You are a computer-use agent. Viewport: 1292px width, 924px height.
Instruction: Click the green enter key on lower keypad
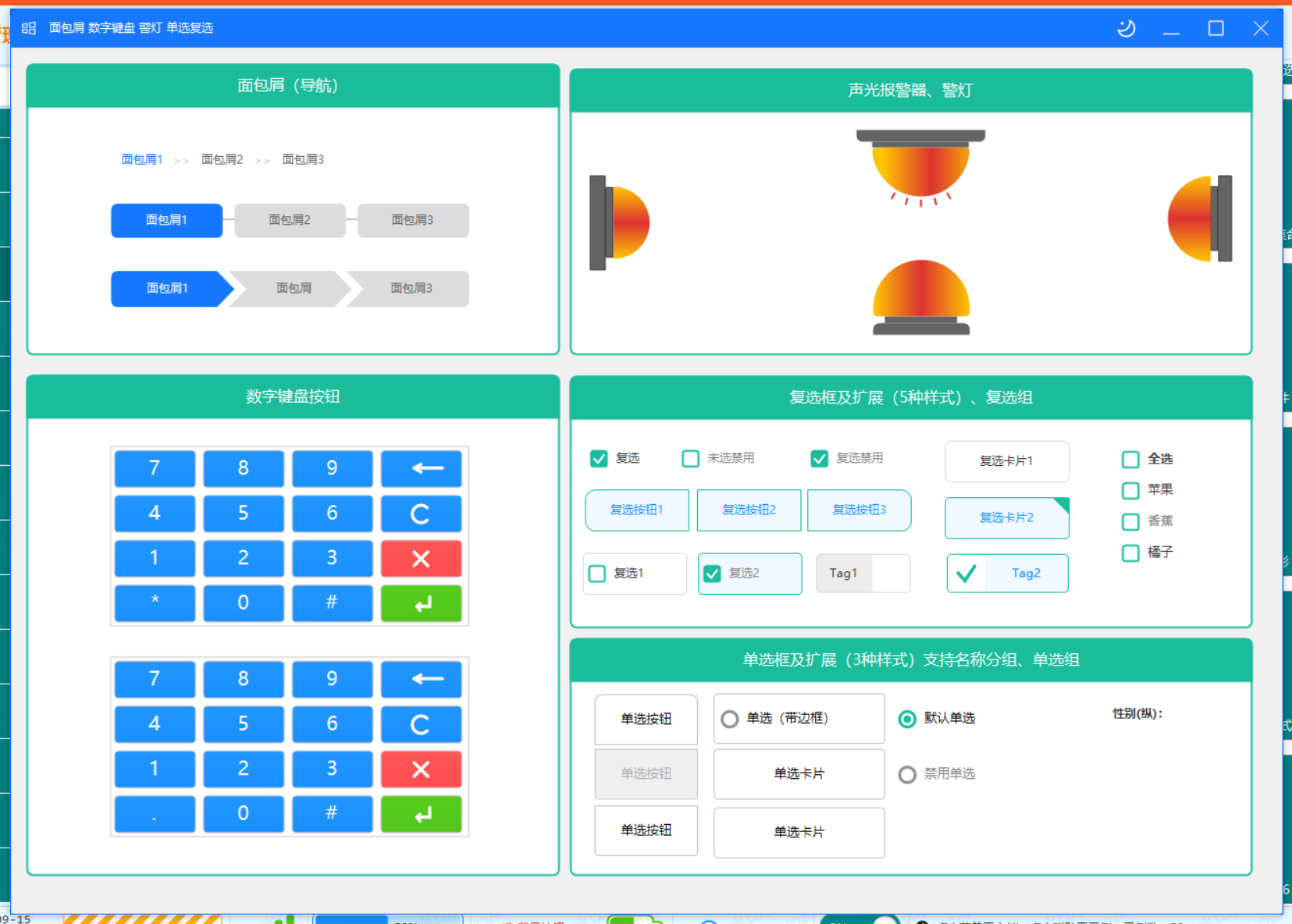pyautogui.click(x=421, y=815)
